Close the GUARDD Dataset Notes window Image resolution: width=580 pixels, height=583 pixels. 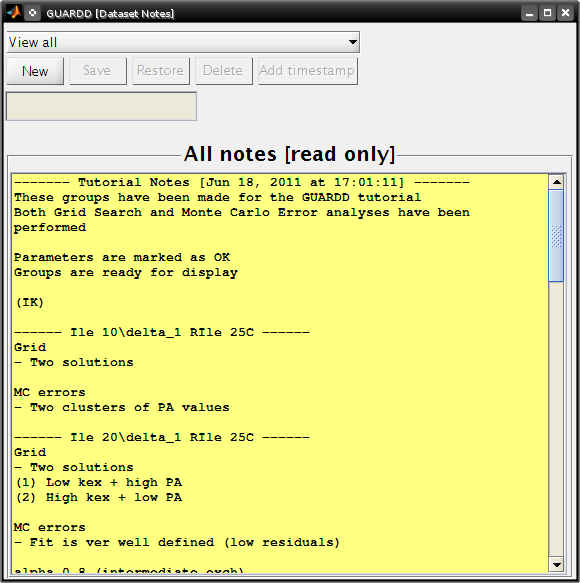pyautogui.click(x=566, y=13)
